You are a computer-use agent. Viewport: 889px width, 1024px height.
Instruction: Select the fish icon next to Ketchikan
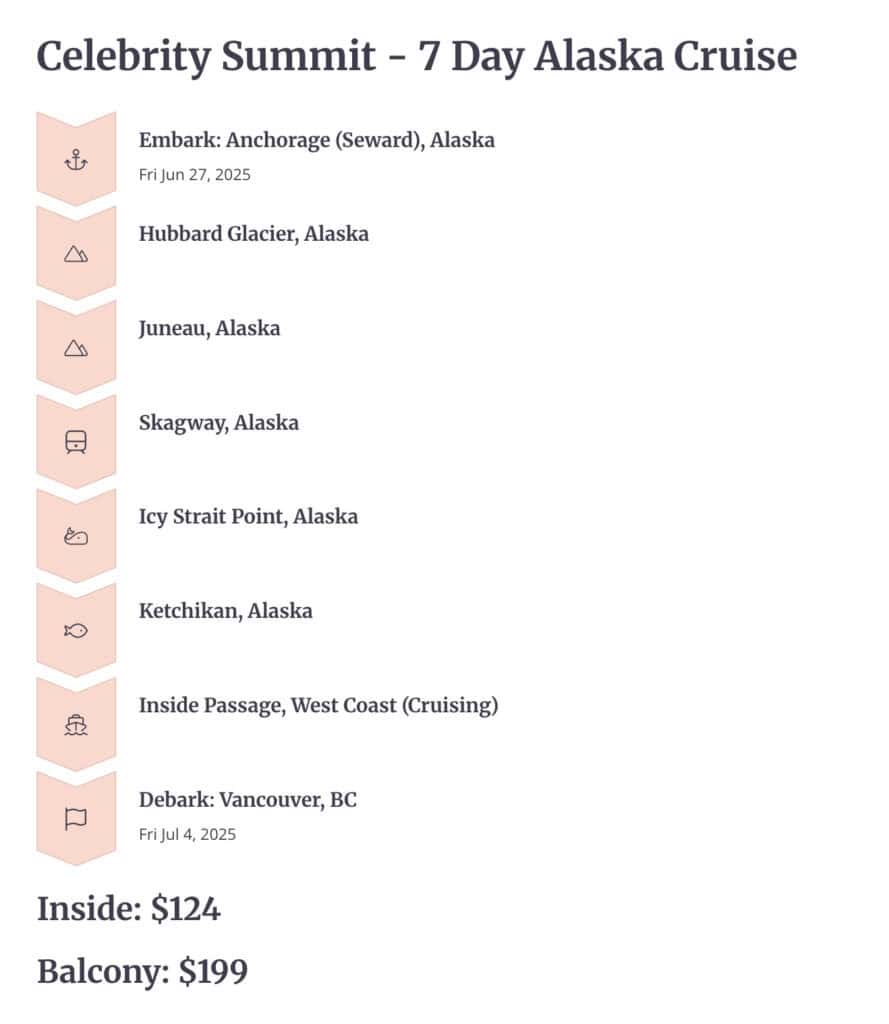[76, 631]
